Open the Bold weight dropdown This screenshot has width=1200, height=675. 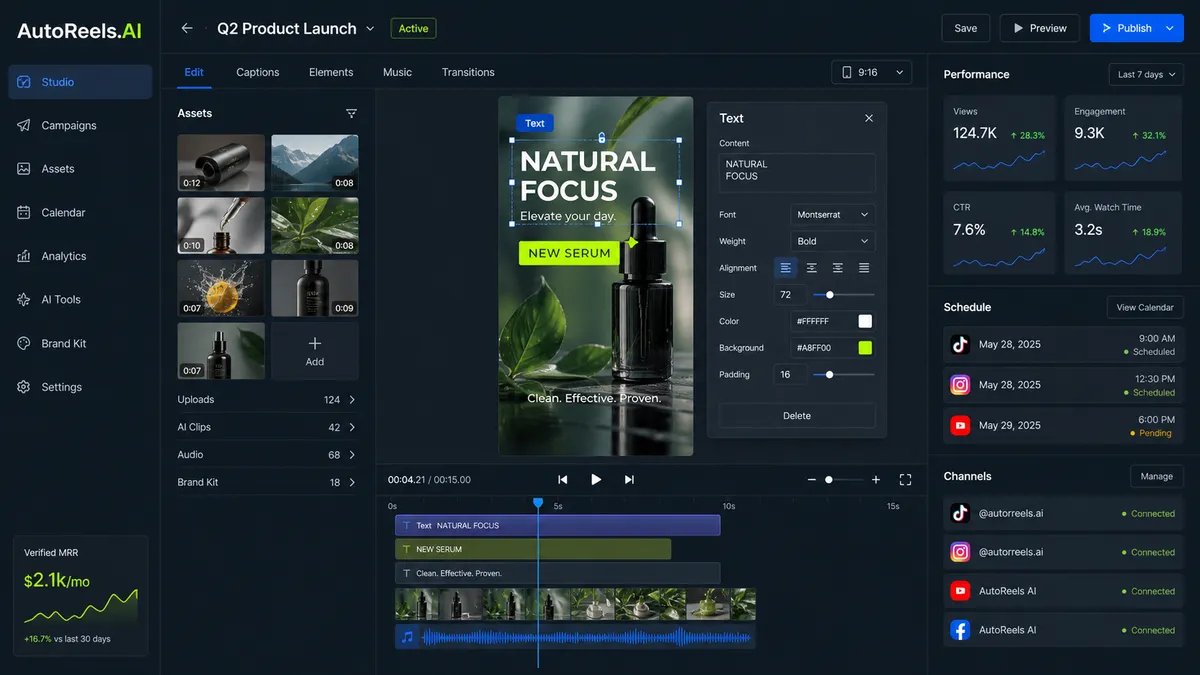tap(833, 241)
